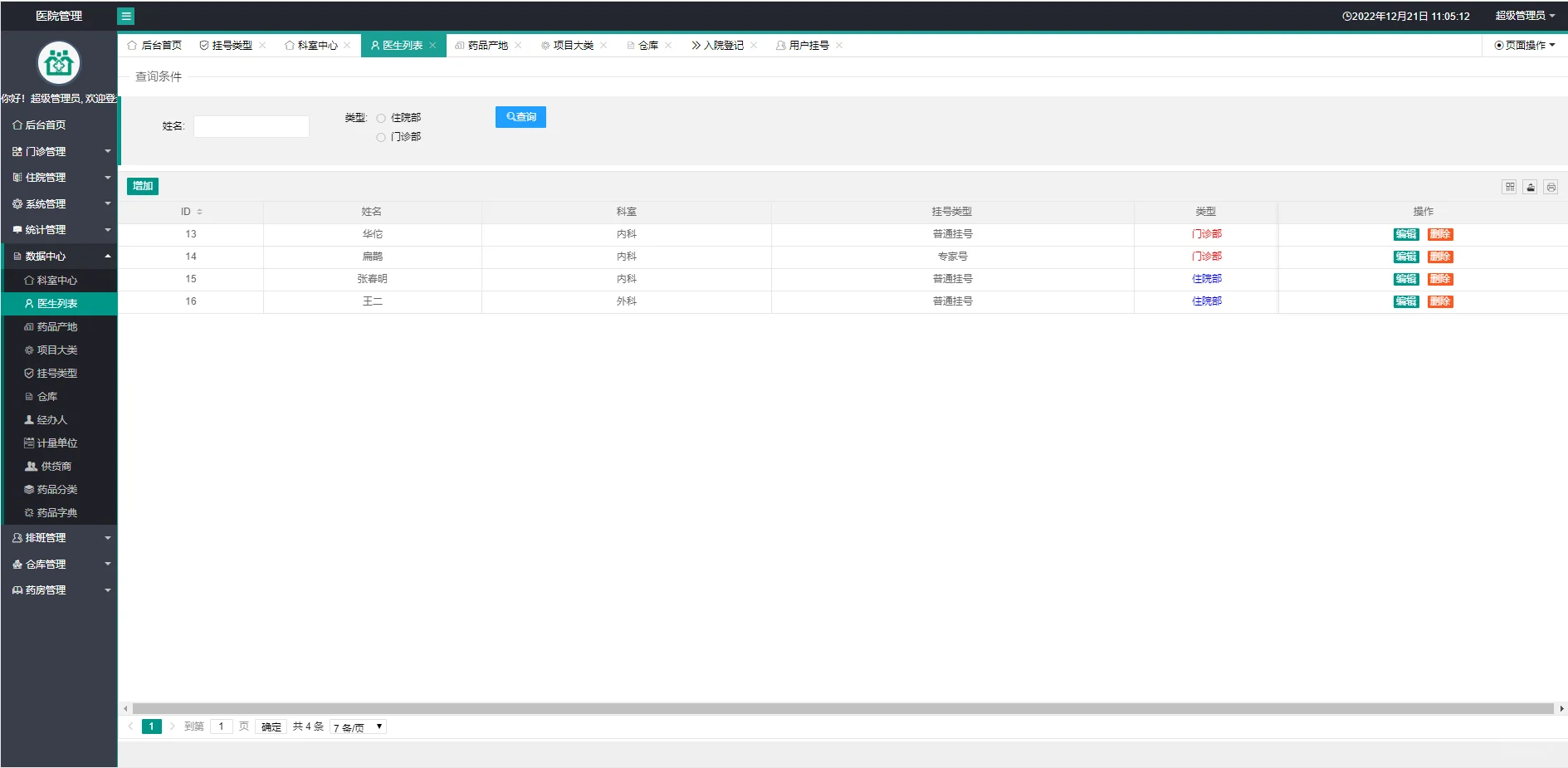The height and width of the screenshot is (768, 1568).
Task: Delete the row for 华佗
Action: tap(1440, 234)
